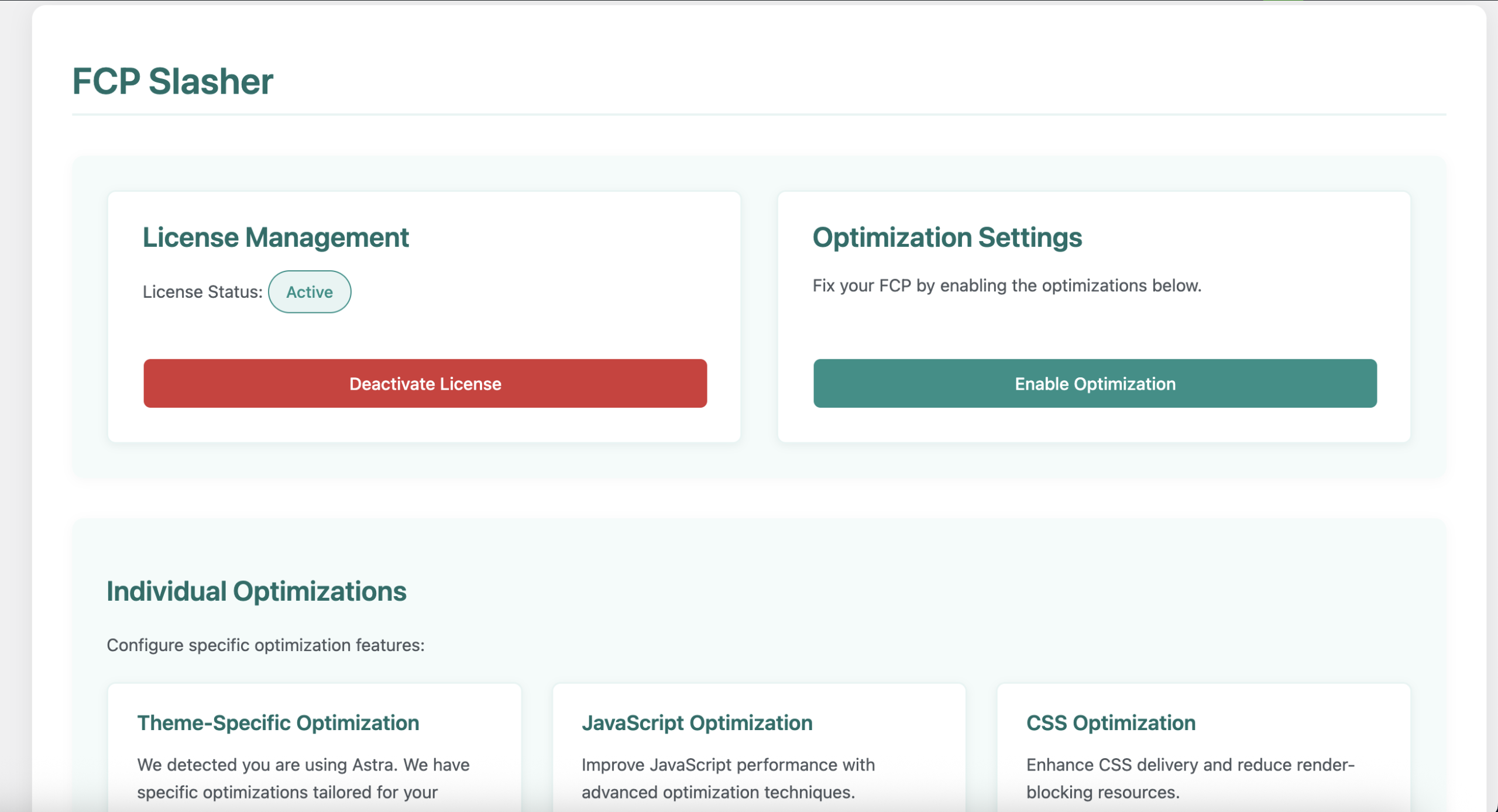Select the Optimization Settings heading

point(947,237)
